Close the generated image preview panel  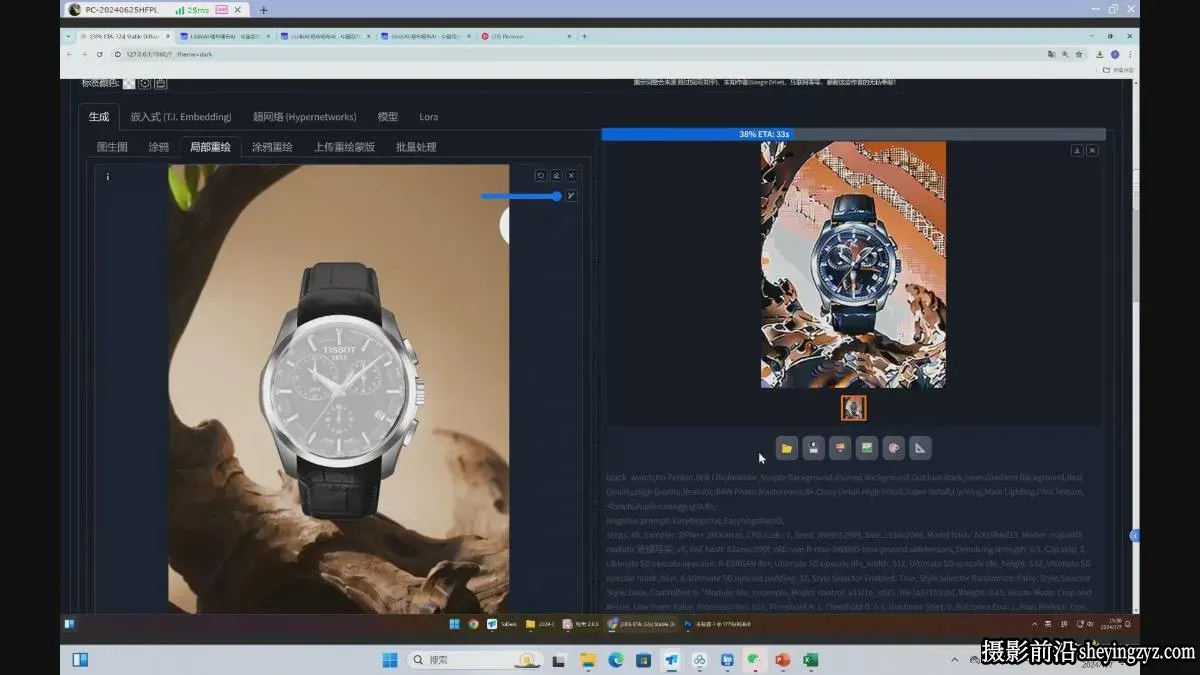1092,150
